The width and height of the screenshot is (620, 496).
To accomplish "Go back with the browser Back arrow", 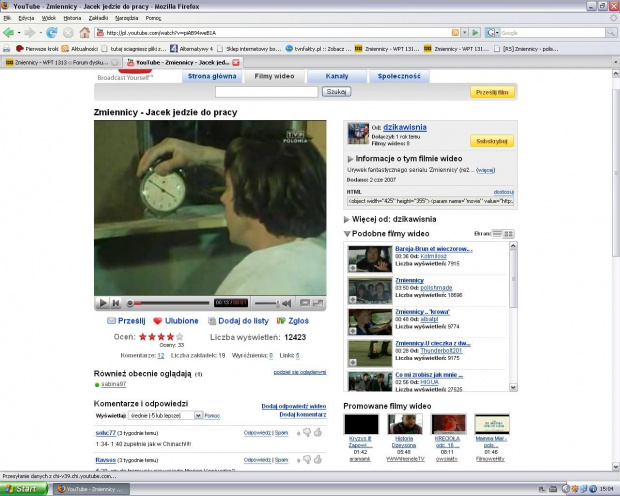I will coord(8,33).
